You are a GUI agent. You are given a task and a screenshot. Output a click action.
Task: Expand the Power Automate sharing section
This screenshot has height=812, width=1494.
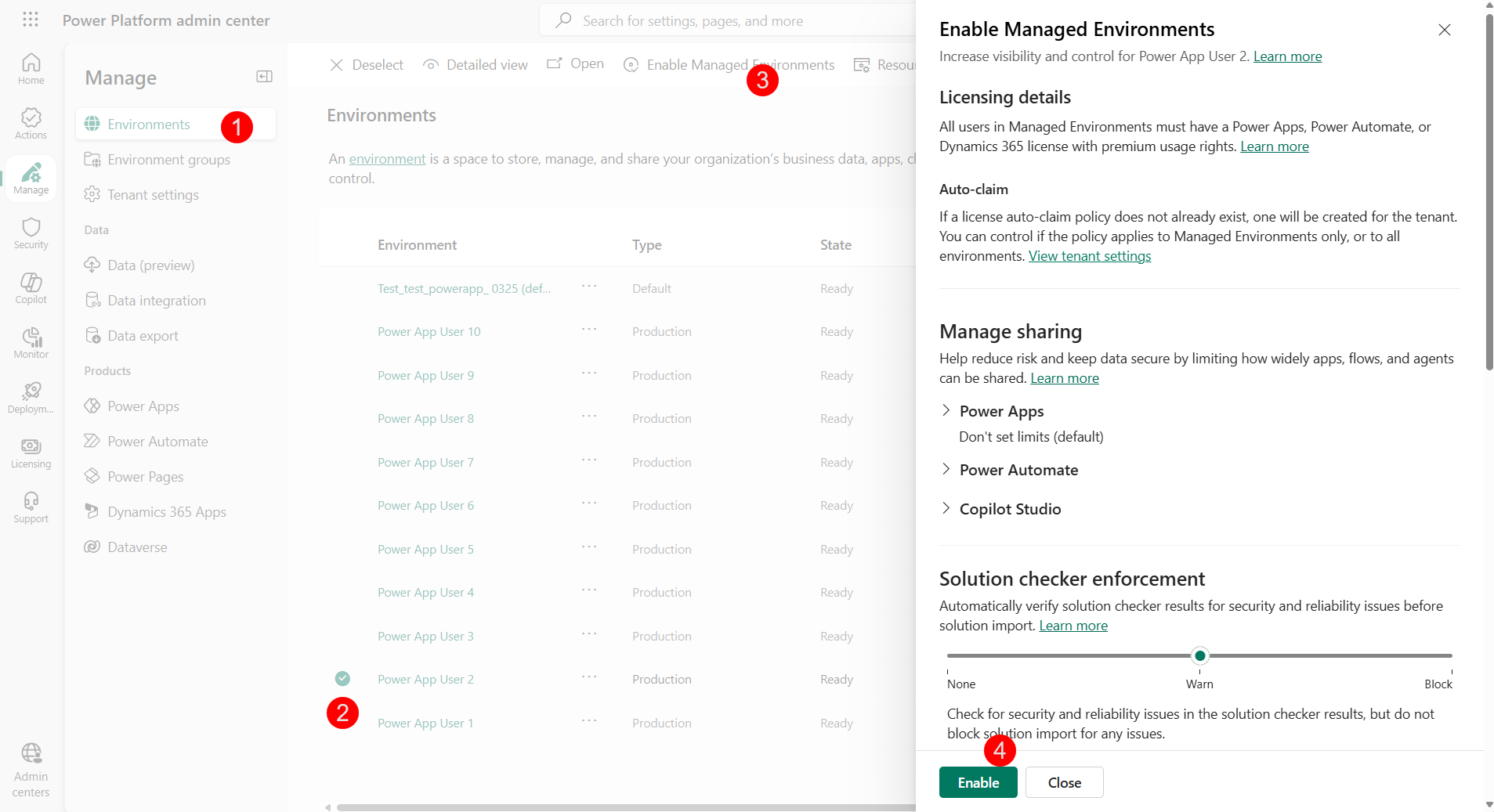[946, 470]
